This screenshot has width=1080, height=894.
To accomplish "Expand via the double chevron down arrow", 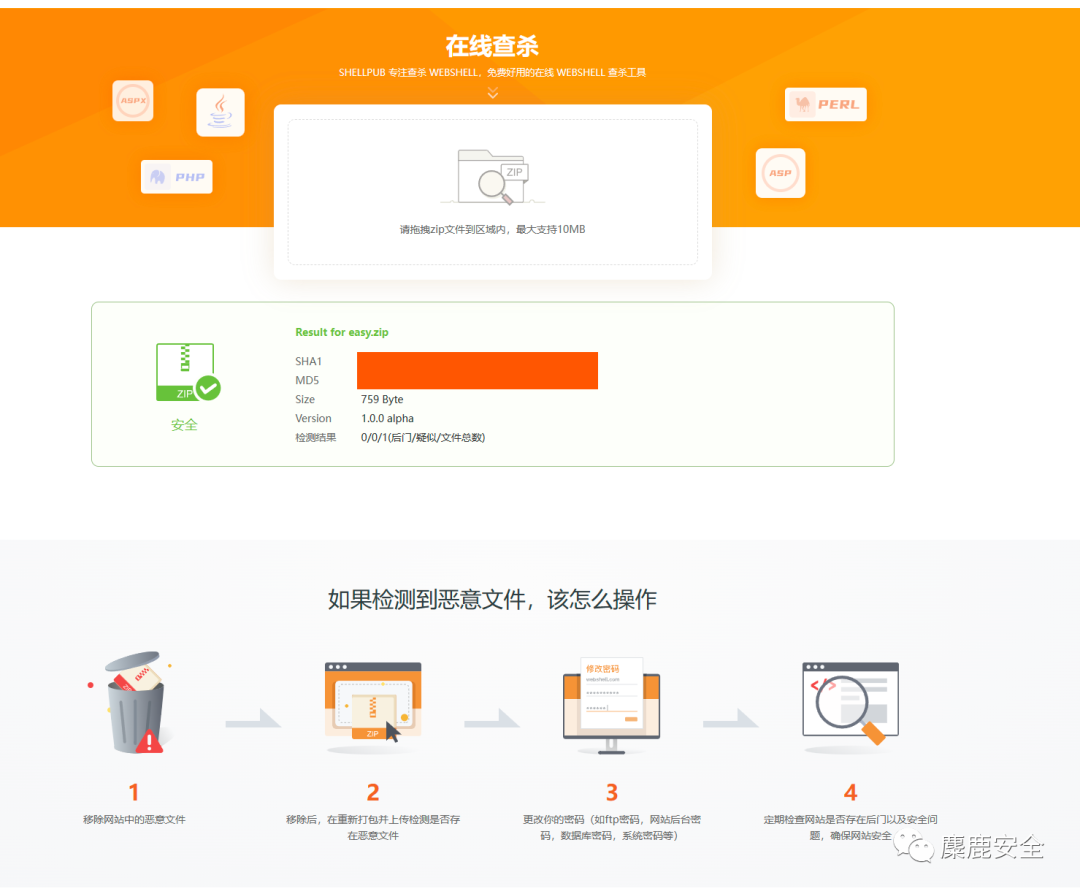I will coord(493,93).
